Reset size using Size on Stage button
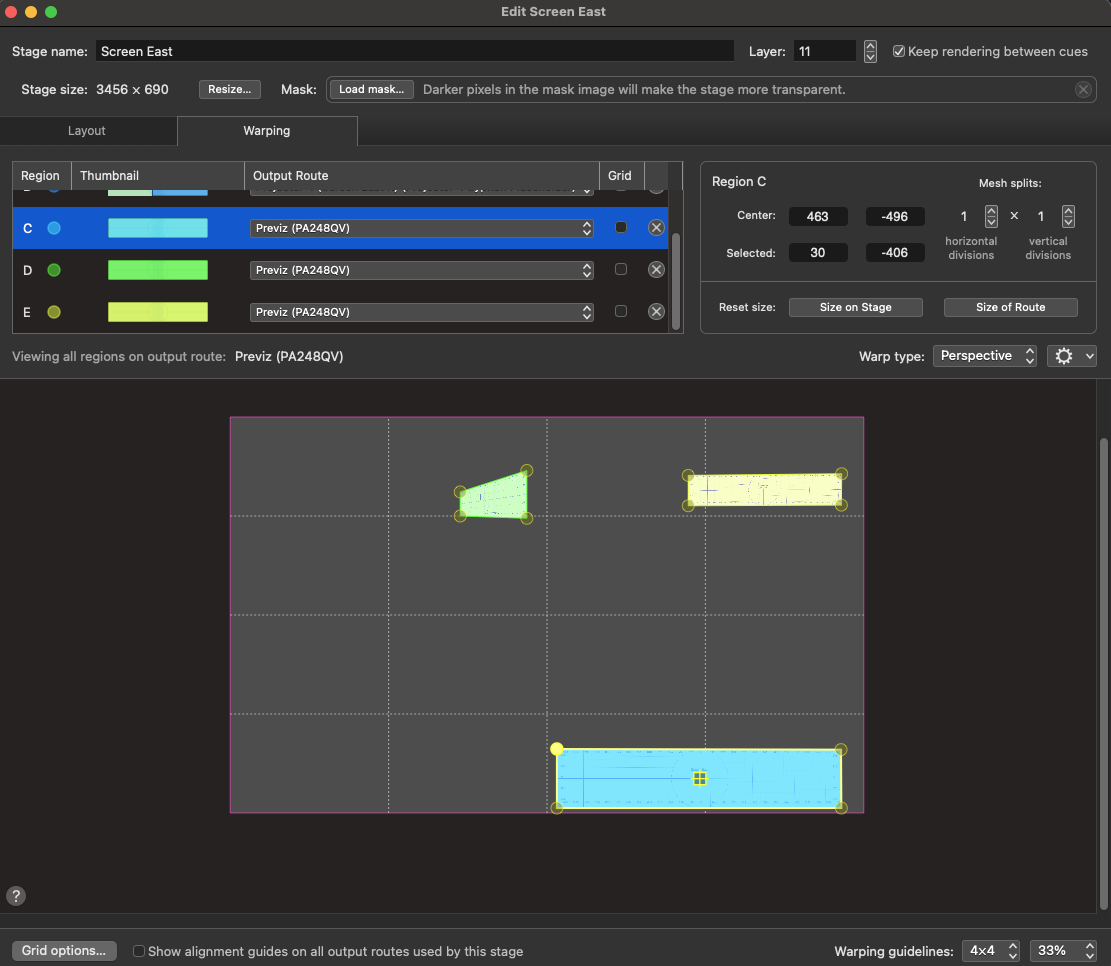This screenshot has height=966, width=1111. pyautogui.click(x=855, y=307)
